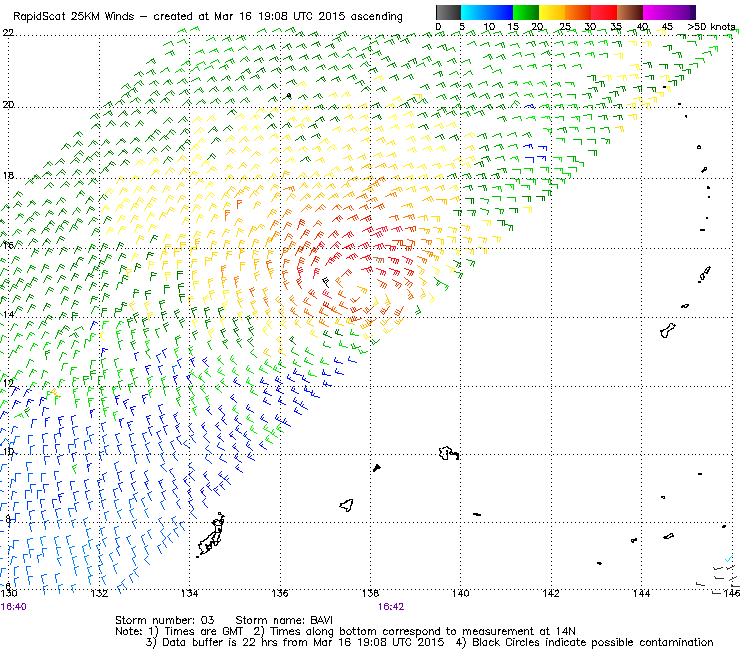Screen dimensions: 740x650
Task: Click the 'Storm number: 03' text
Action: [x=165, y=620]
